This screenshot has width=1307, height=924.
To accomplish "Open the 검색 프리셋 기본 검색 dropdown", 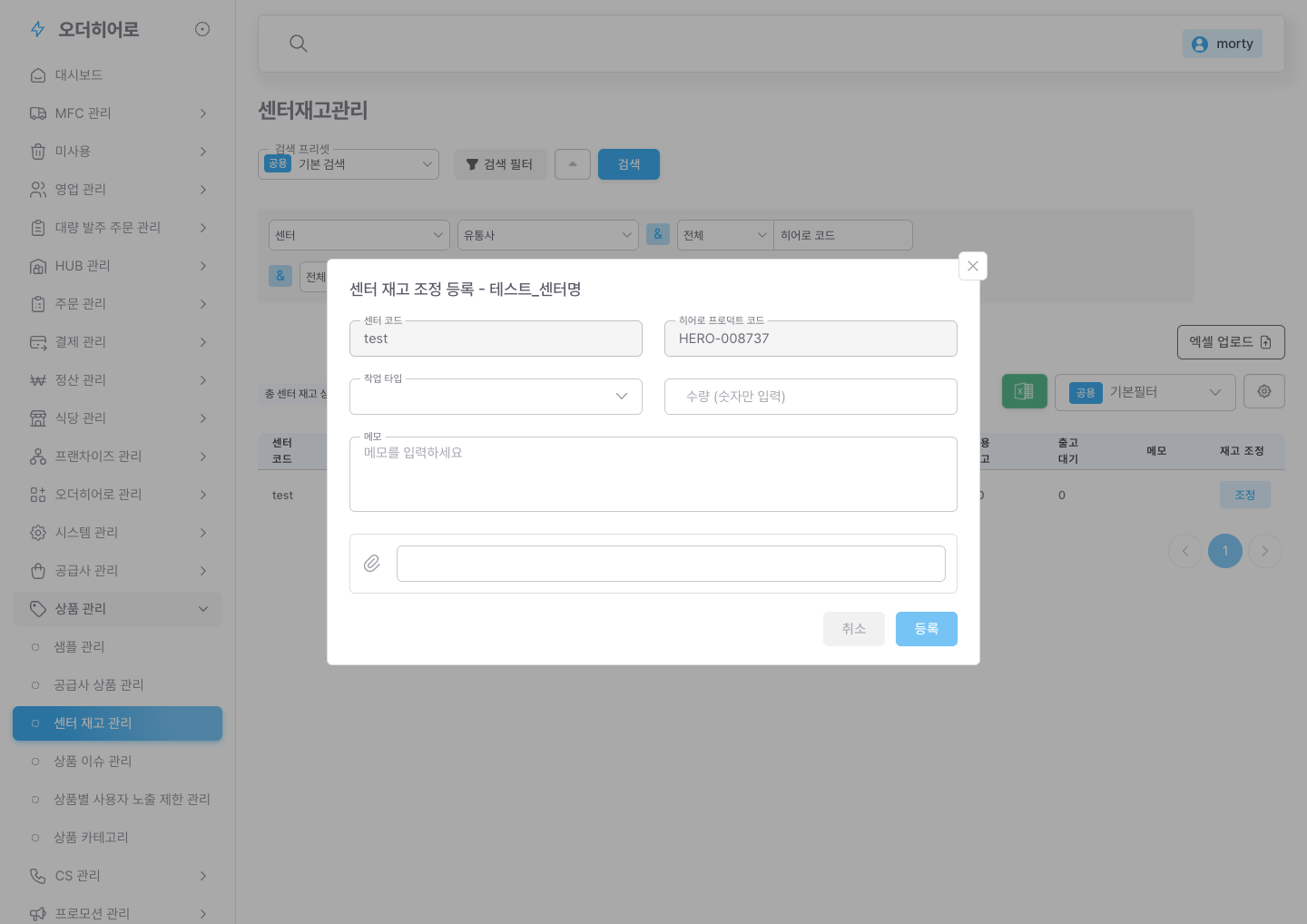I will pos(349,164).
